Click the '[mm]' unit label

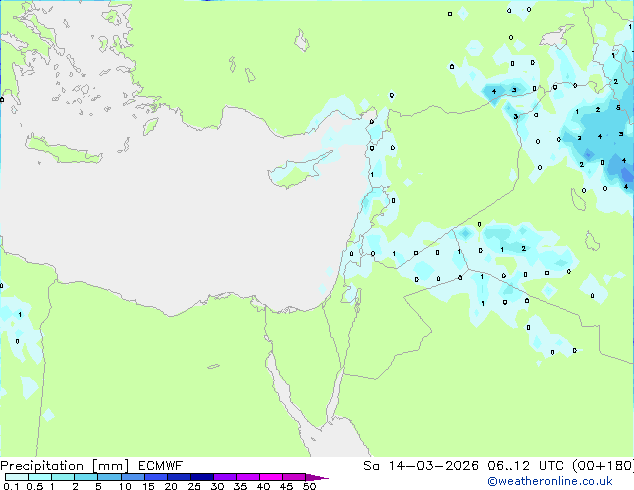point(110,466)
